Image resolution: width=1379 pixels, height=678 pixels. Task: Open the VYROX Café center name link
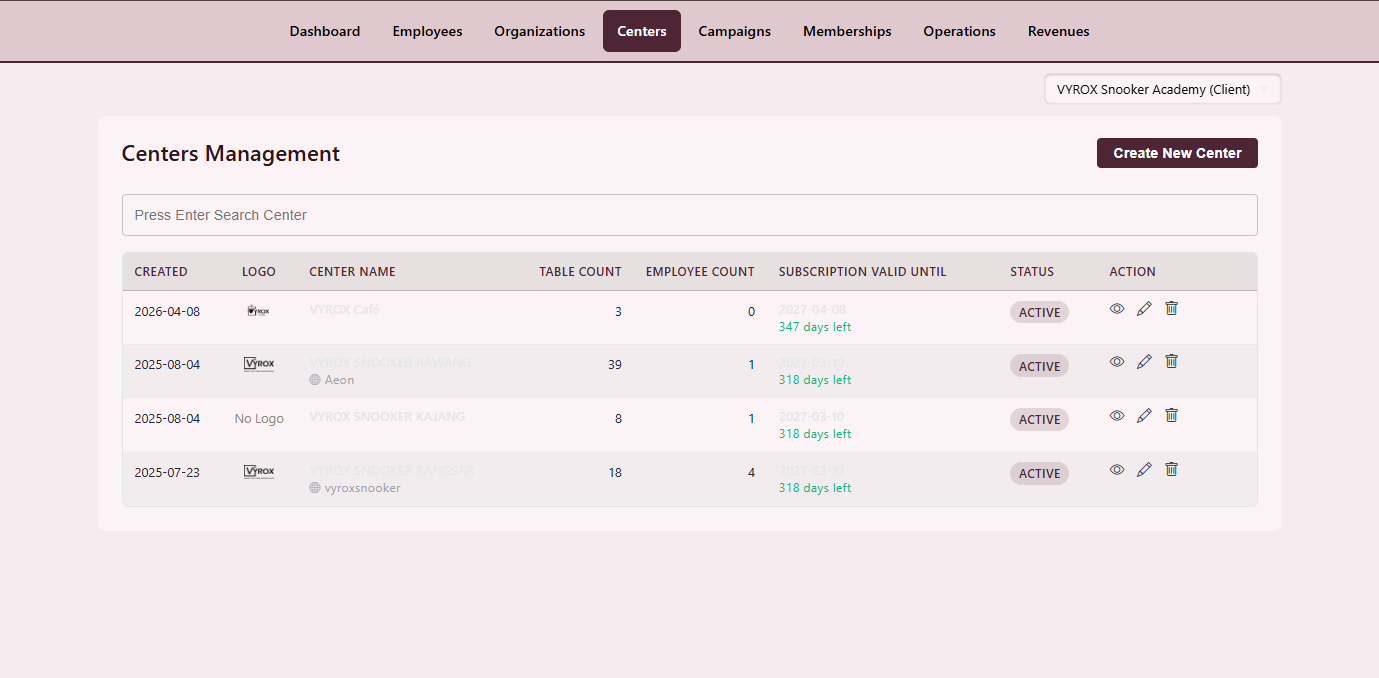coord(344,310)
